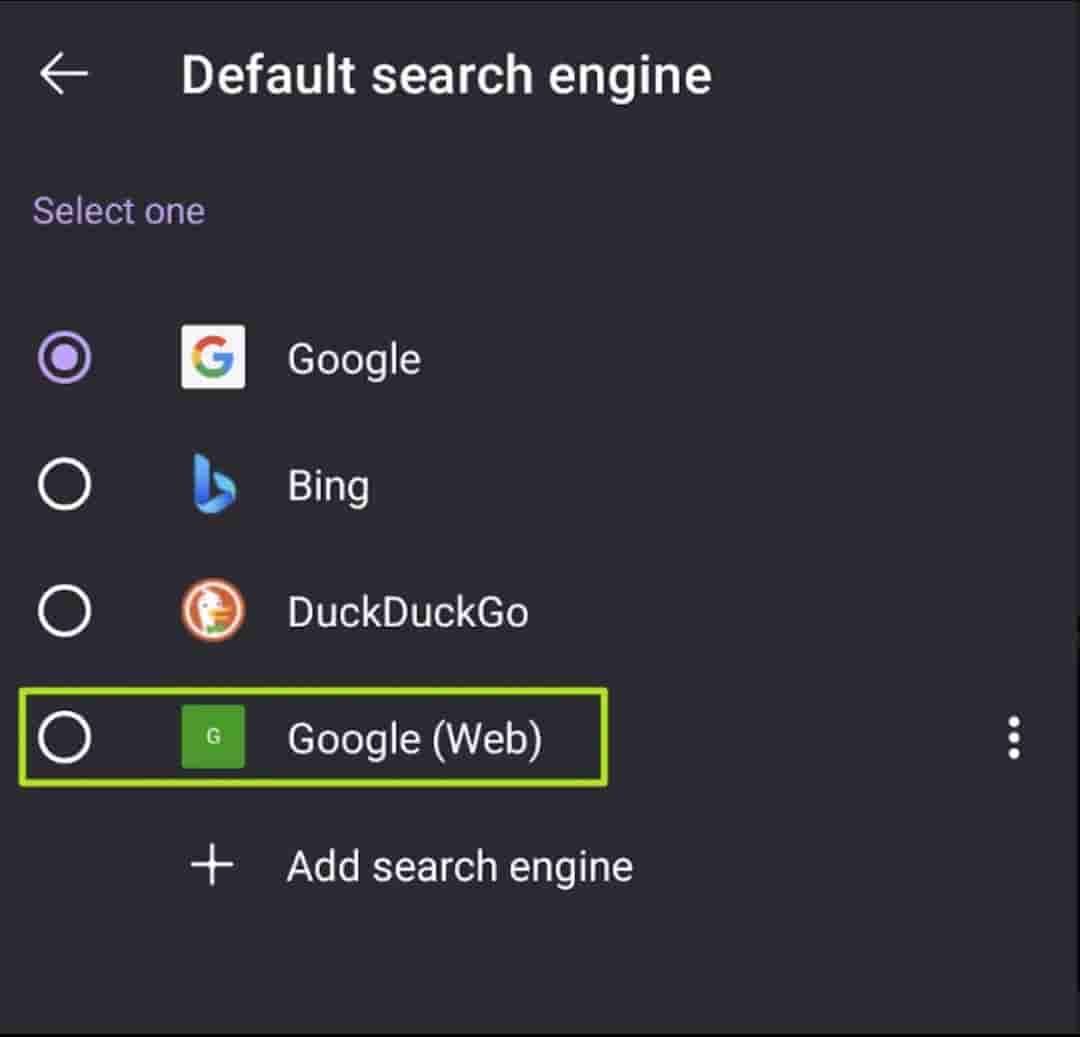
Task: Click the Google (Web) text label
Action: coord(414,739)
